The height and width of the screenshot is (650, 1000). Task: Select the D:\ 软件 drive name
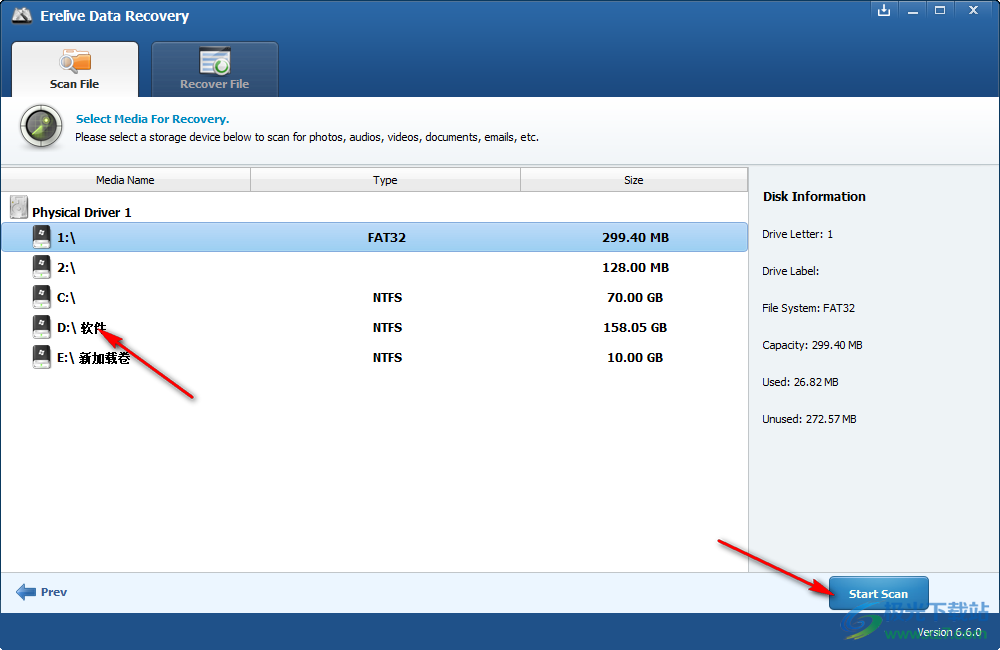82,328
